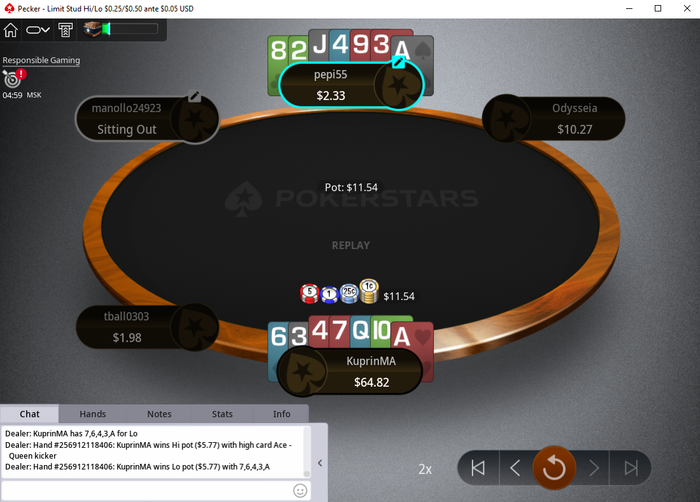The width and height of the screenshot is (700, 502).
Task: Click the challenges target icon with alert
Action: (13, 78)
